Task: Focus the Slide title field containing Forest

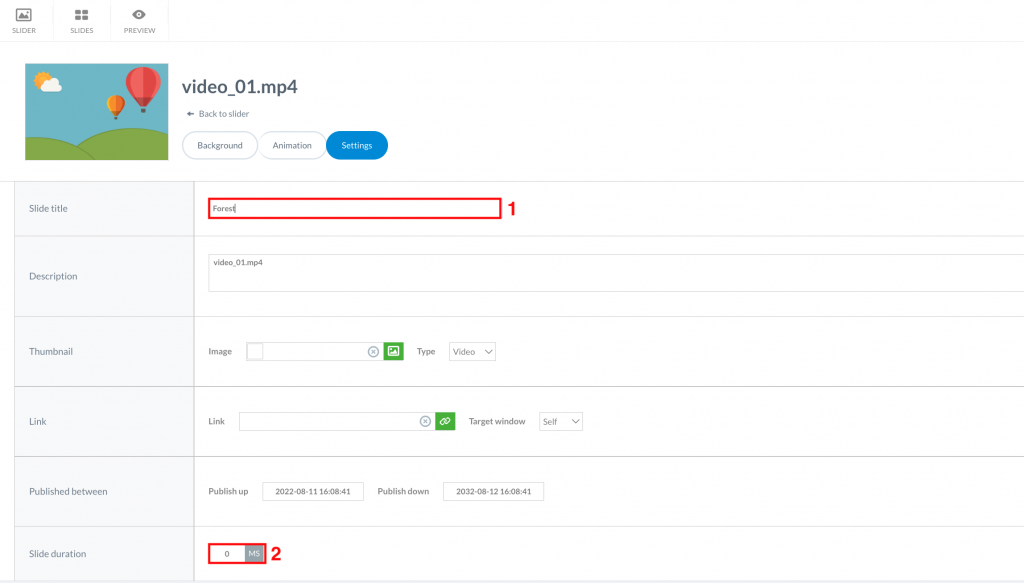Action: (355, 208)
